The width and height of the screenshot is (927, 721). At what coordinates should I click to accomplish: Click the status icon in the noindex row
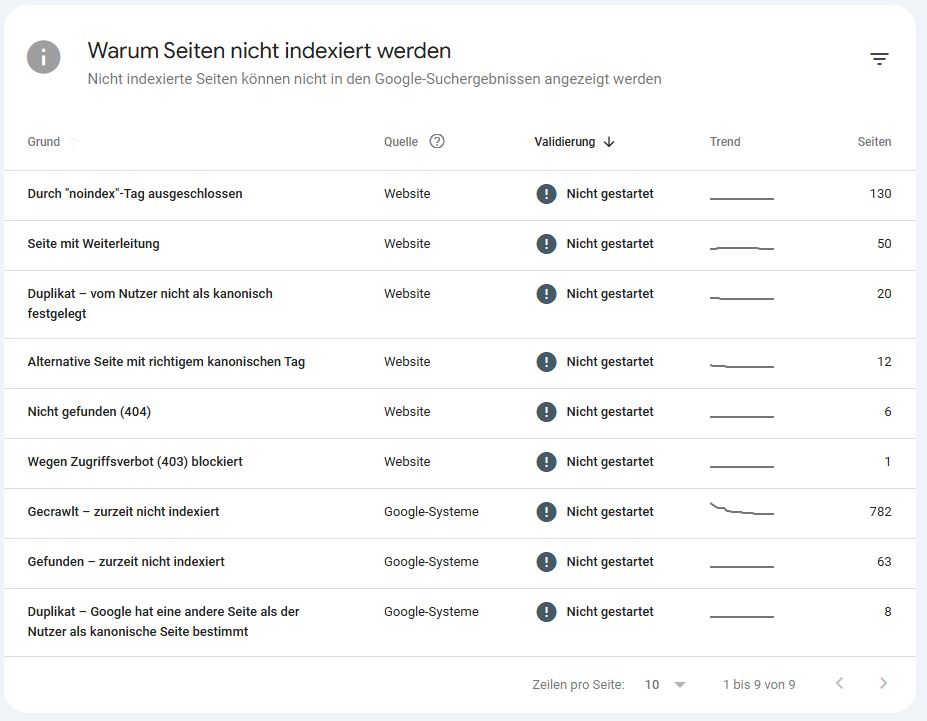click(x=546, y=194)
